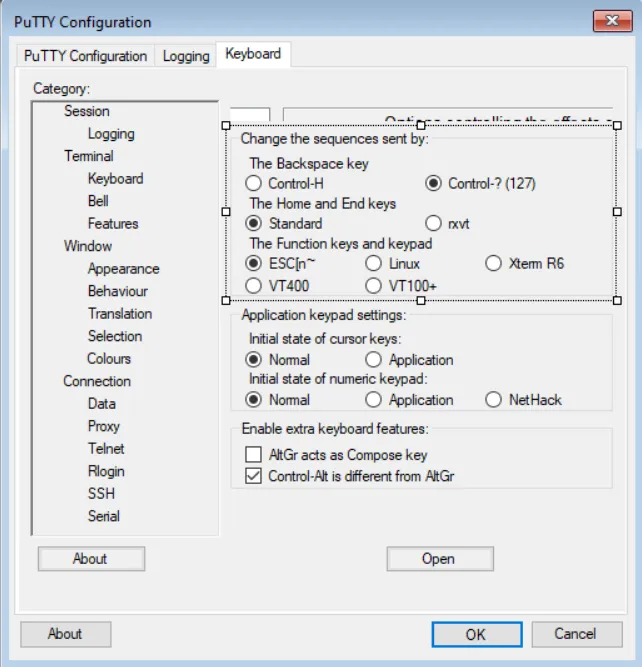
Task: Select the Keyboard tab at top
Action: 253,54
